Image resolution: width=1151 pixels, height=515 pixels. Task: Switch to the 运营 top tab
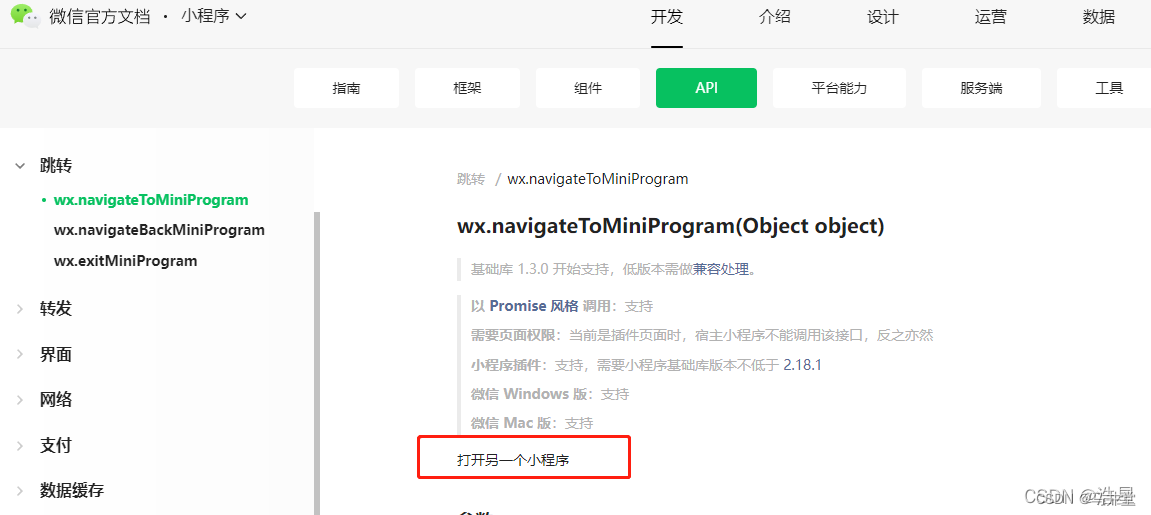[x=990, y=17]
